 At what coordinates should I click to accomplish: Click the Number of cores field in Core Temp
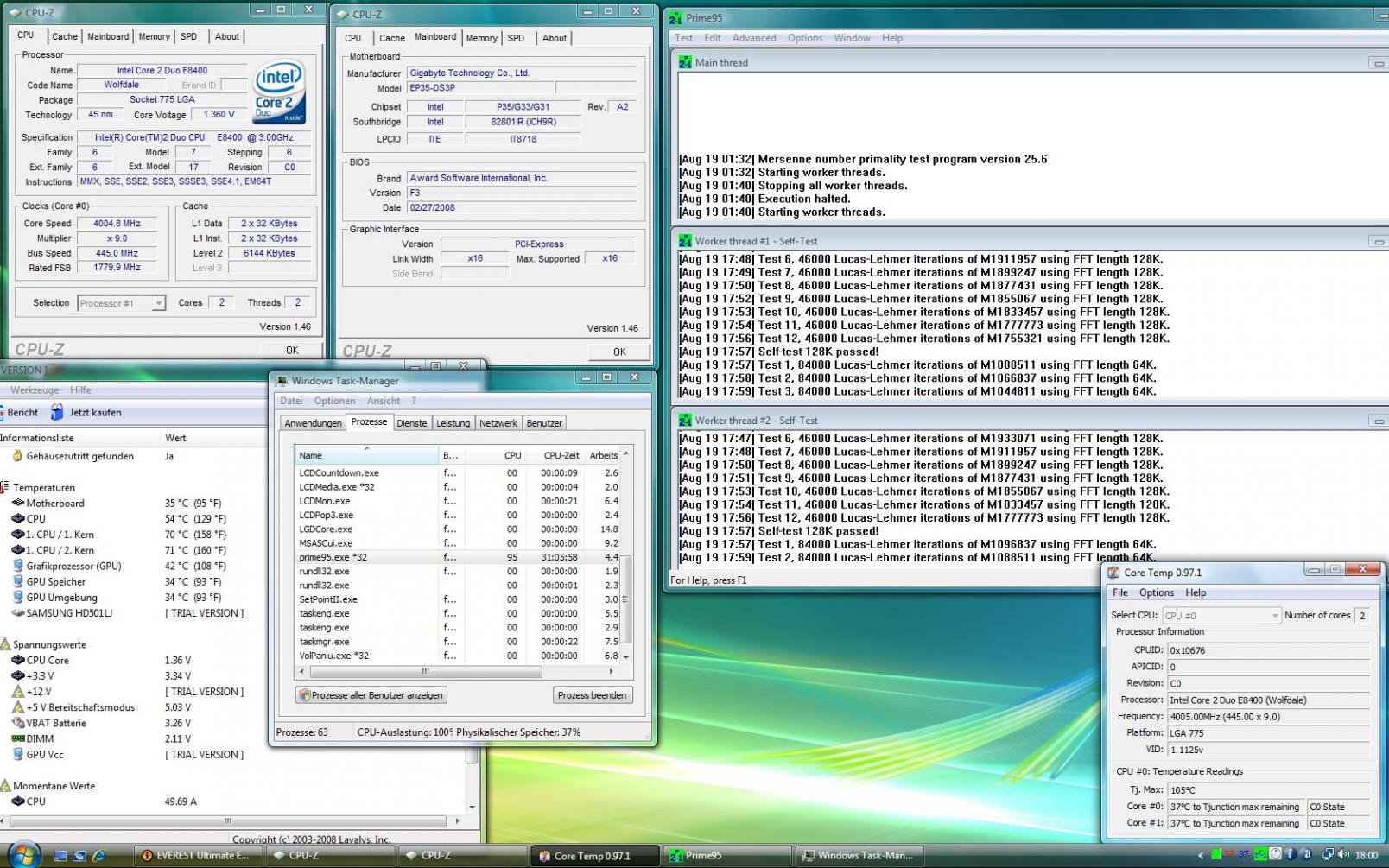[x=1362, y=616]
